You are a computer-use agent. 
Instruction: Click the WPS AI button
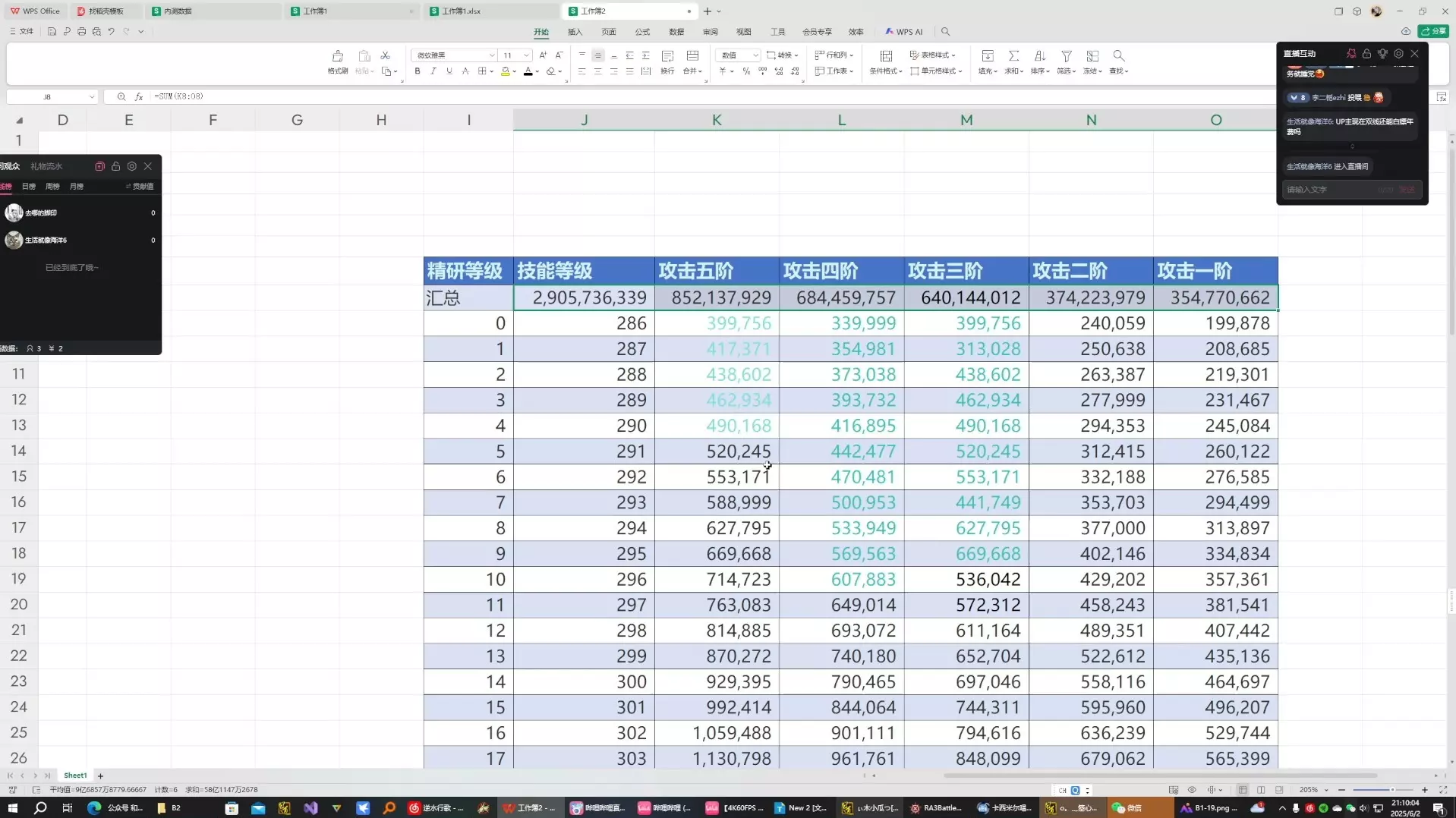click(x=903, y=32)
